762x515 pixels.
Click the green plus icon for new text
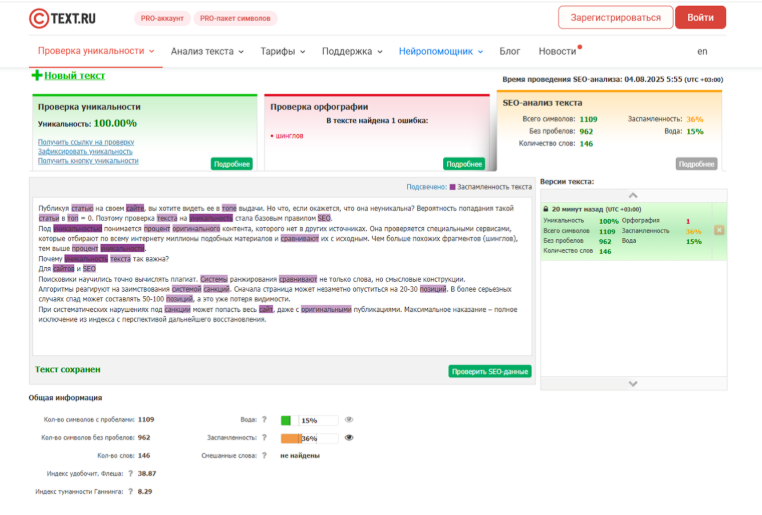[x=37, y=76]
